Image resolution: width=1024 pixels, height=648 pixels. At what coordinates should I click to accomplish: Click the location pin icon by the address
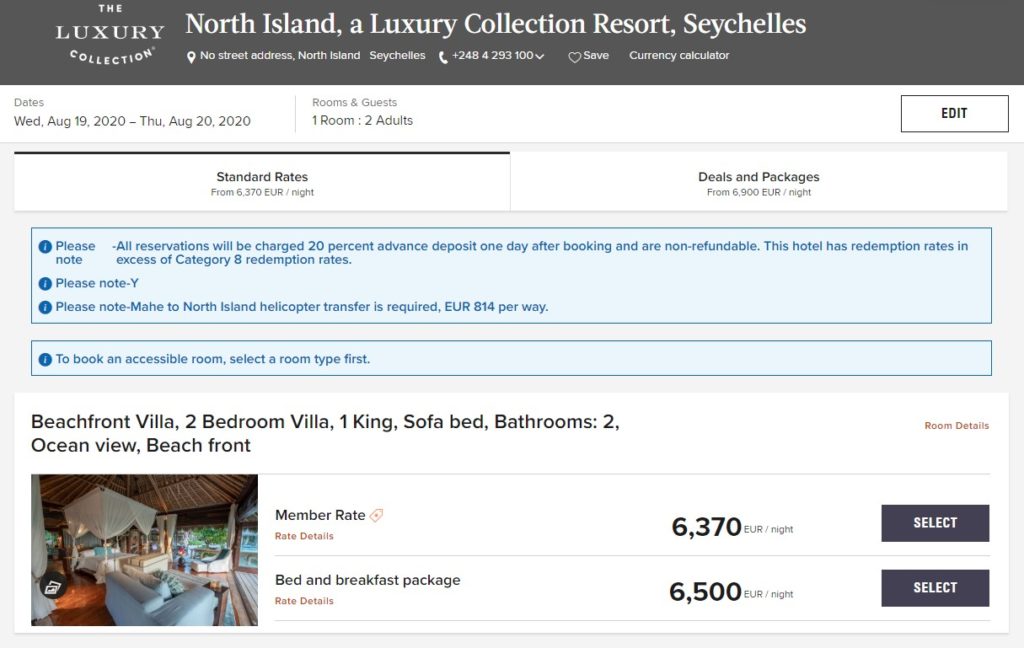coord(192,57)
